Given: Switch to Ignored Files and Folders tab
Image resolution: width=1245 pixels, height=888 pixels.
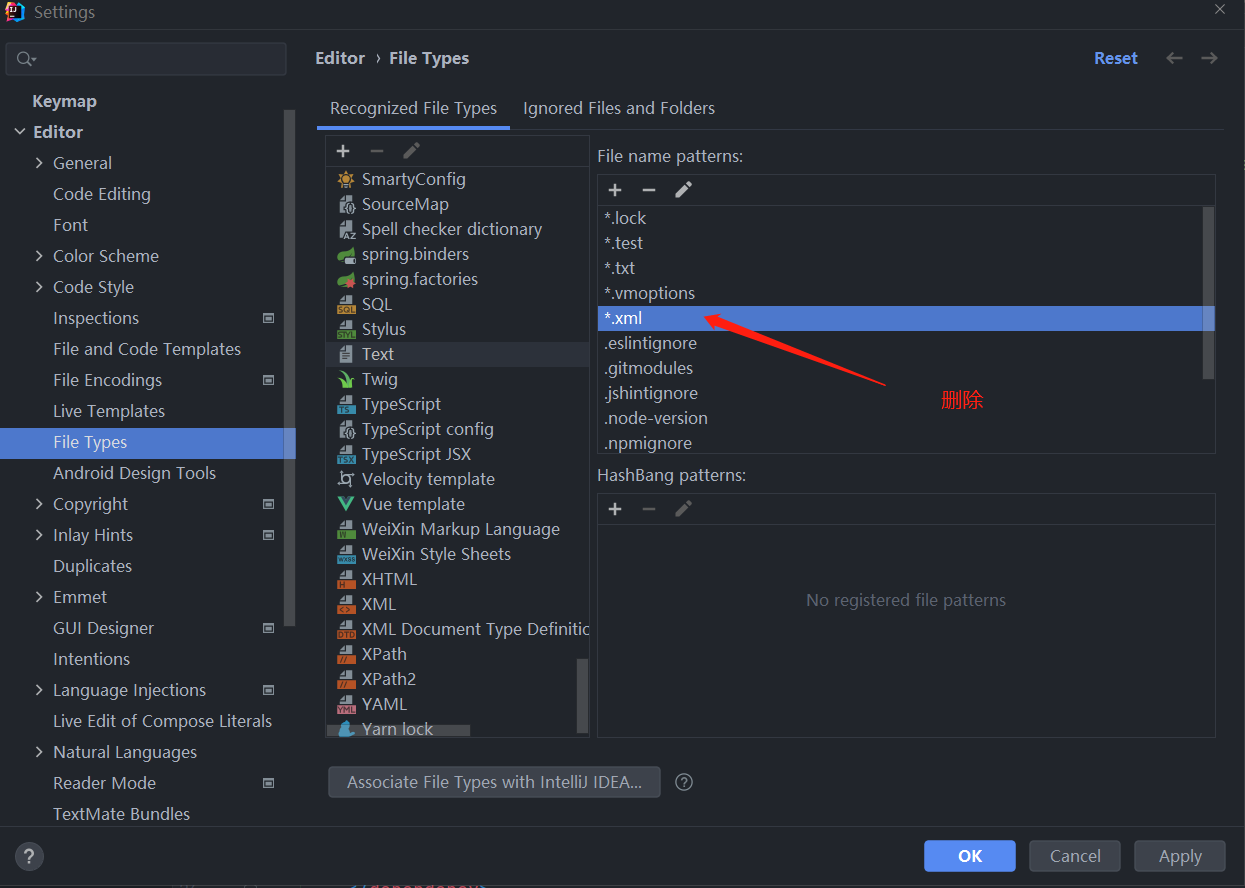Looking at the screenshot, I should click(619, 108).
